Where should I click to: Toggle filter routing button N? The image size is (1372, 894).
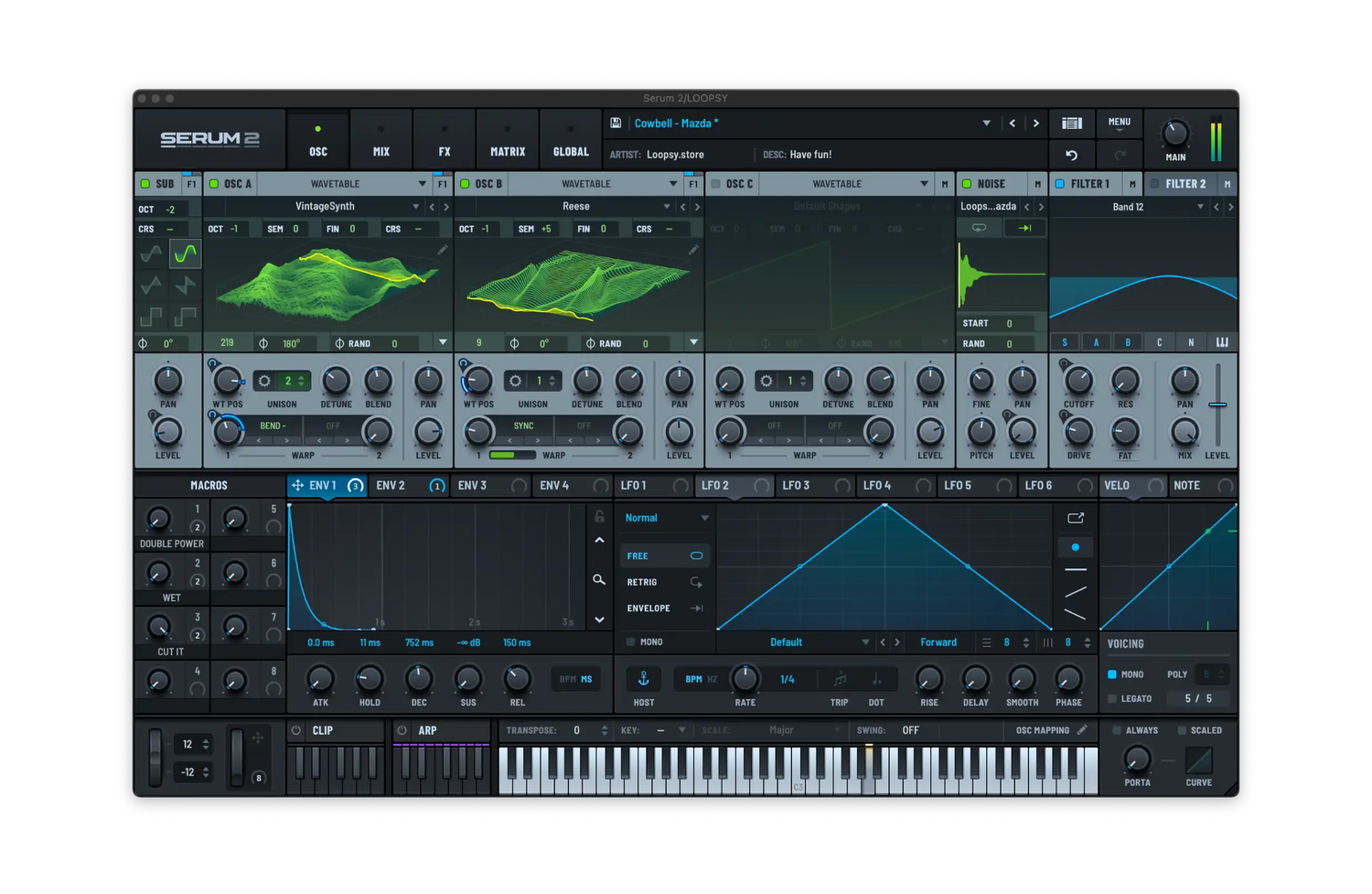(1191, 342)
